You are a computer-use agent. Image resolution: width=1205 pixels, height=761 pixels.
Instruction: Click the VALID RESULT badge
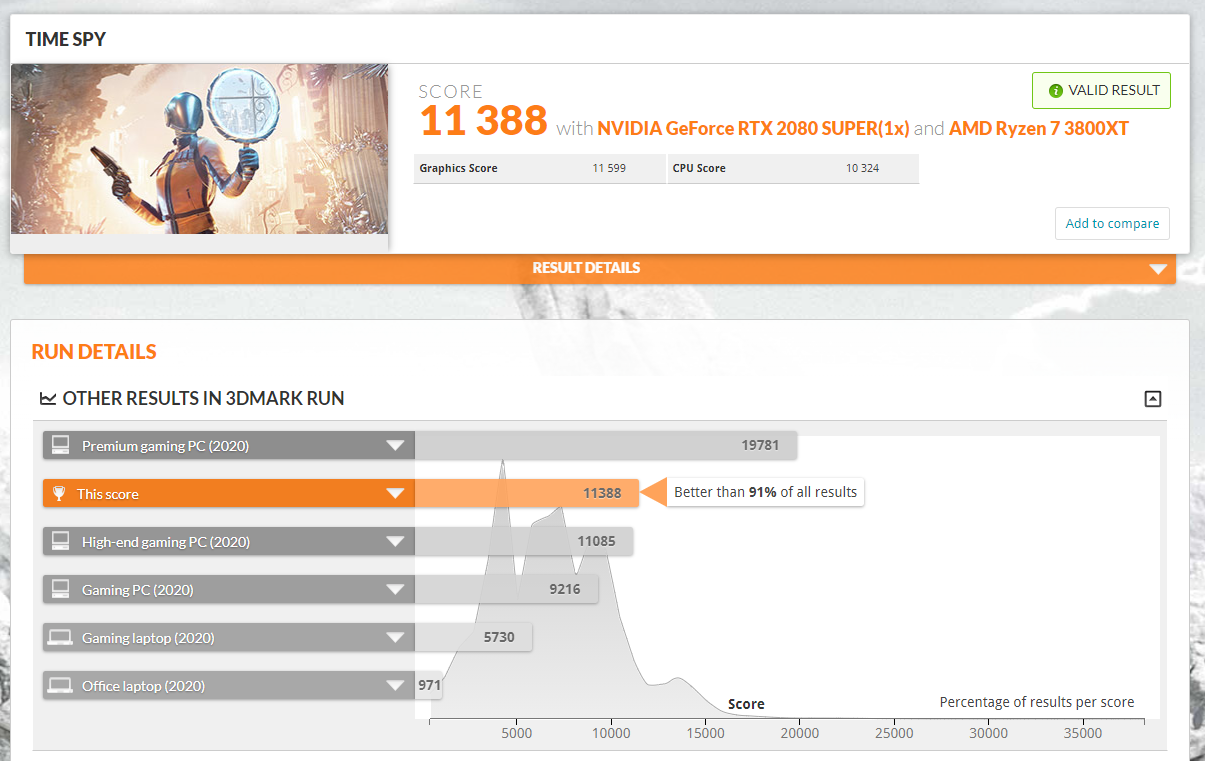pyautogui.click(x=1101, y=90)
